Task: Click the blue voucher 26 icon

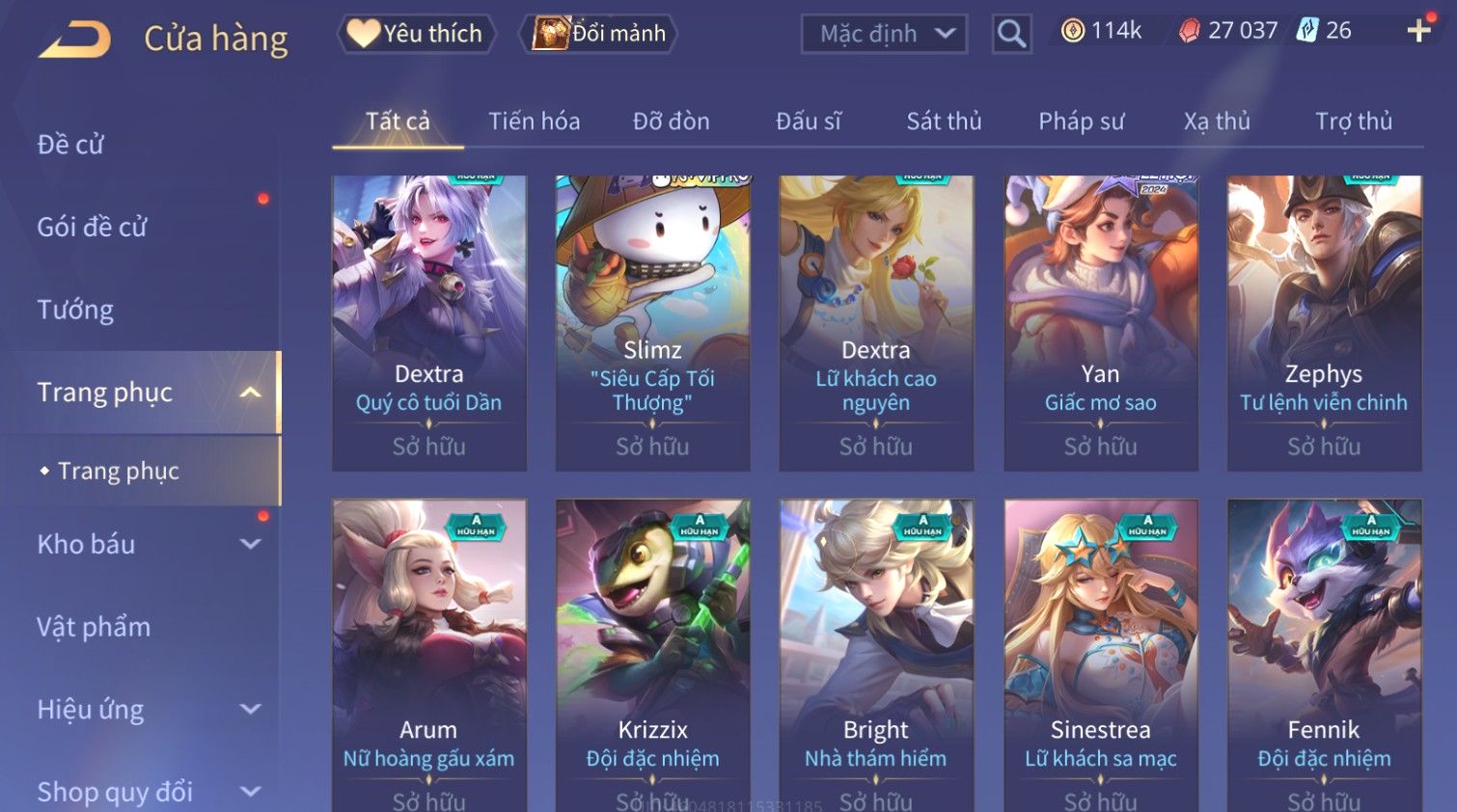Action: (1307, 31)
